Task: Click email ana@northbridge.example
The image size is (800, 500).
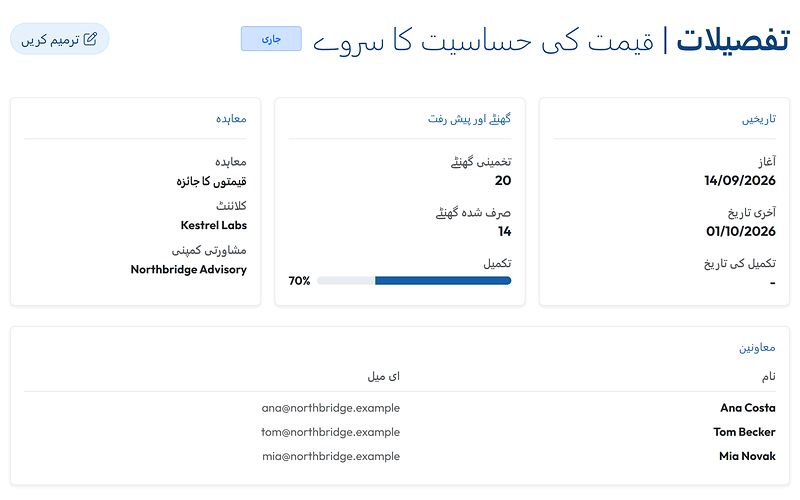Action: (331, 408)
